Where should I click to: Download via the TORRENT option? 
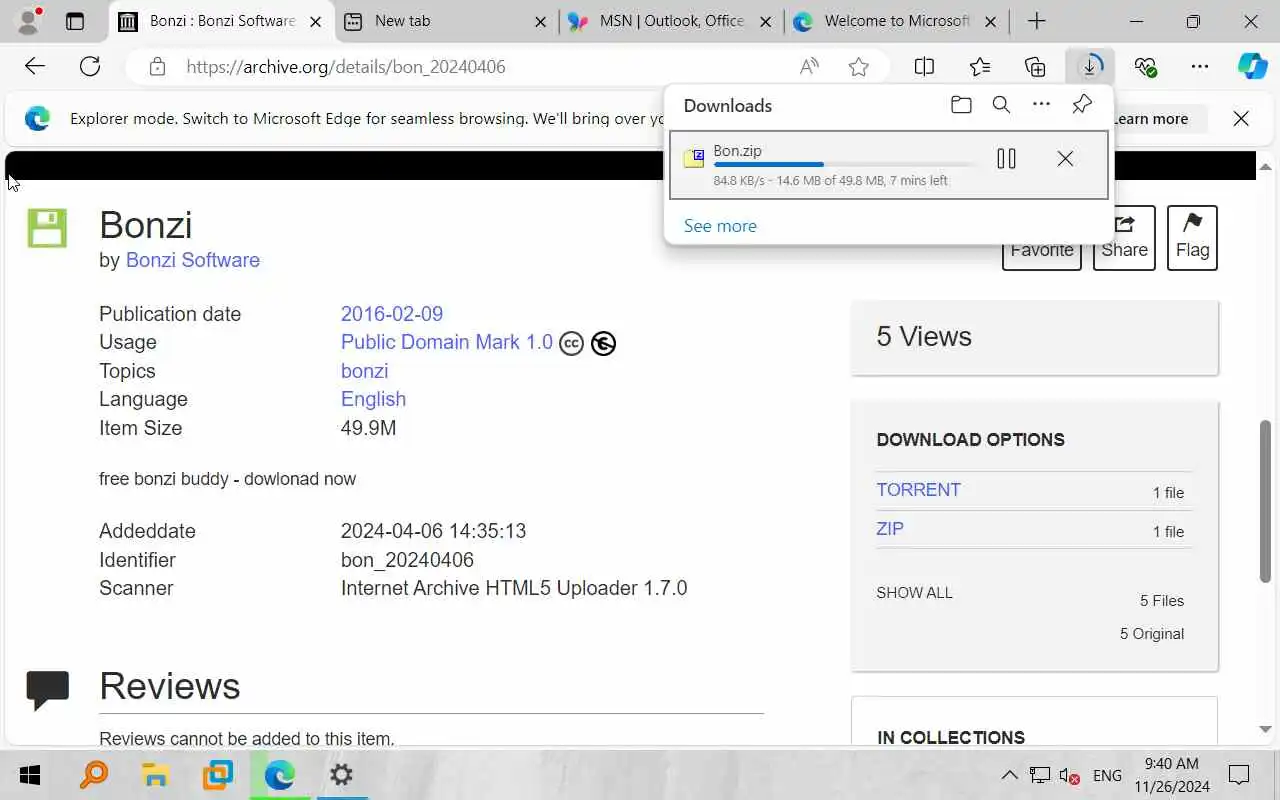[x=918, y=490]
